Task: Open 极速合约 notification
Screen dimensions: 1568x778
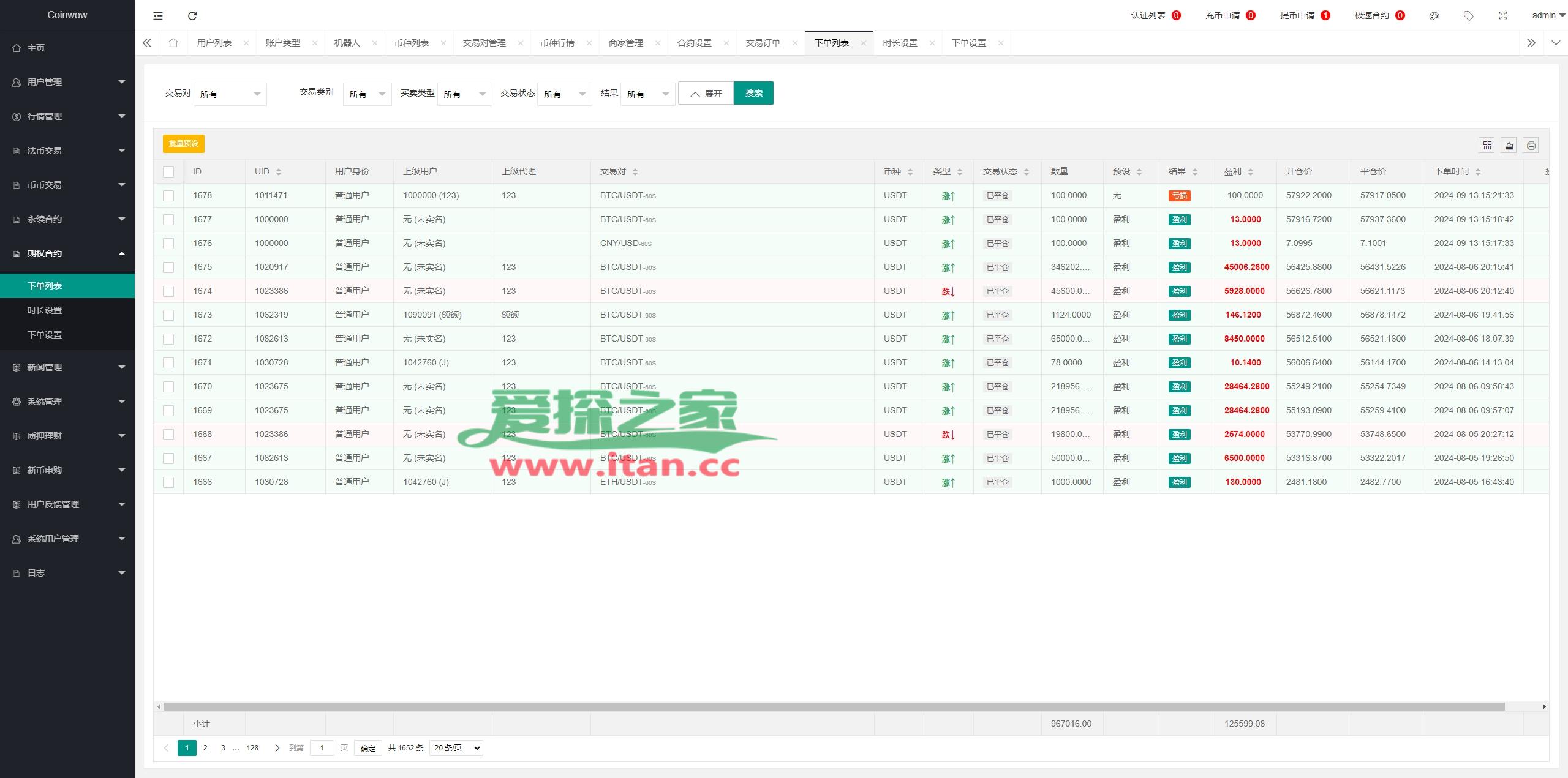Action: click(x=1379, y=15)
